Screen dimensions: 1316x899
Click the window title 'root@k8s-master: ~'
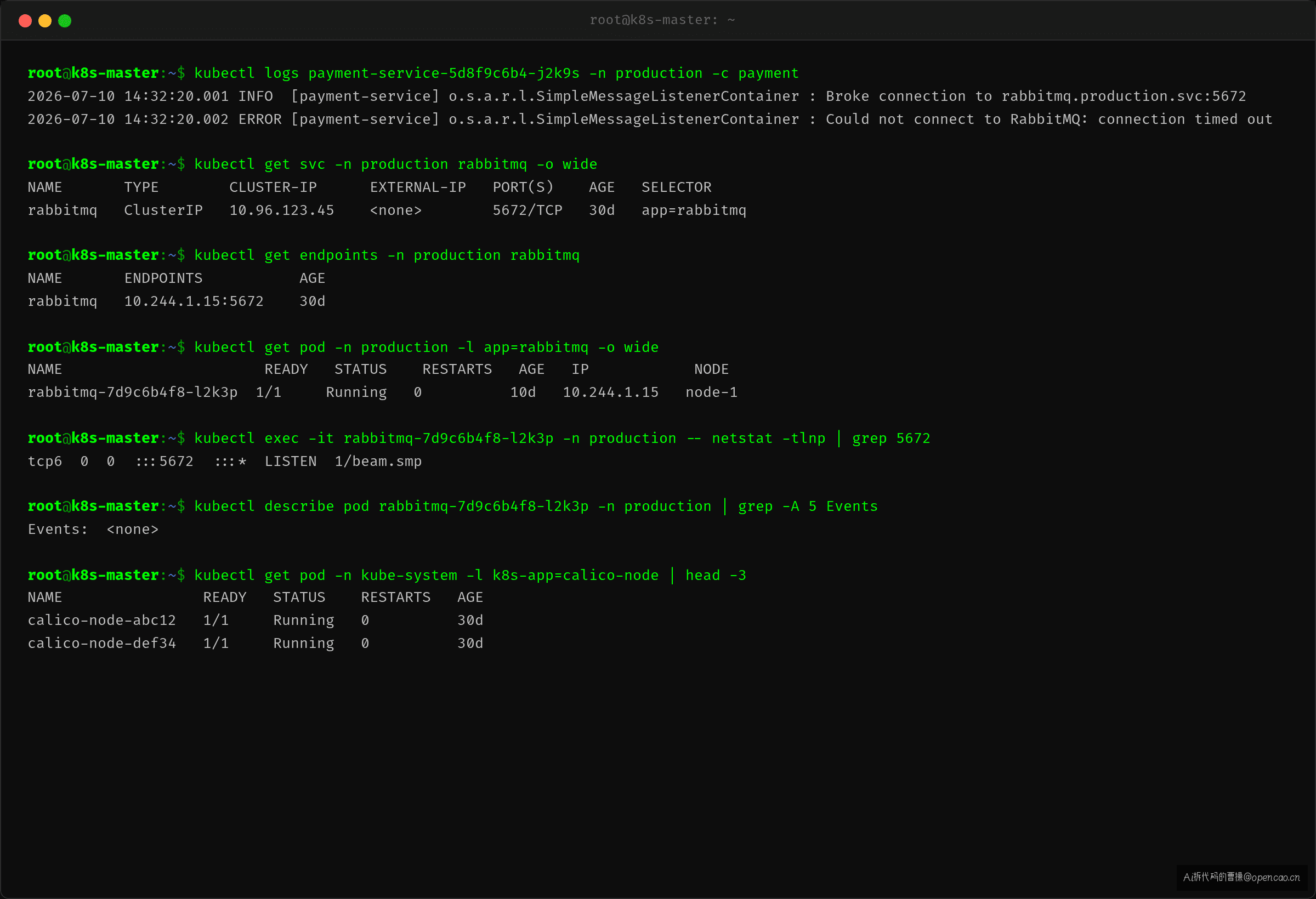[x=662, y=20]
